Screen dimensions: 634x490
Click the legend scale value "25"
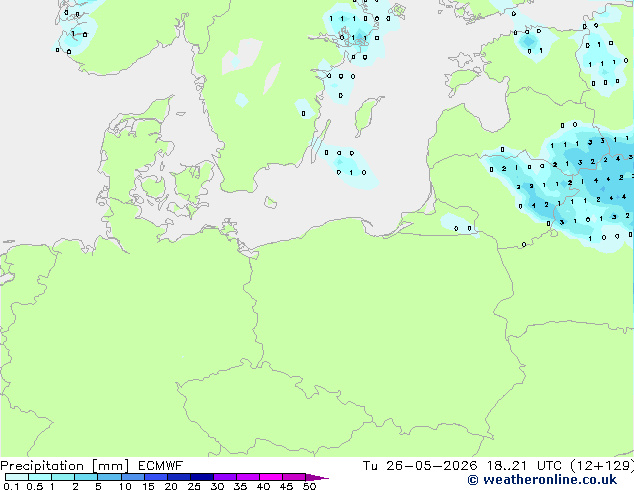[194, 486]
